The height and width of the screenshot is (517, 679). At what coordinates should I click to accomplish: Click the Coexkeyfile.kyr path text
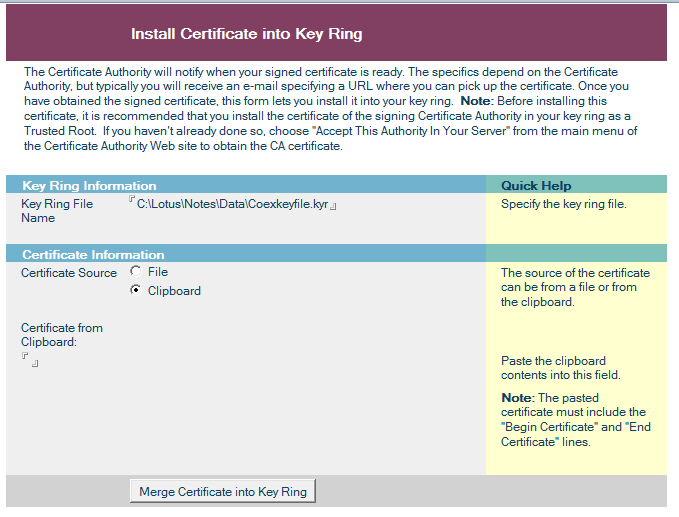point(233,204)
